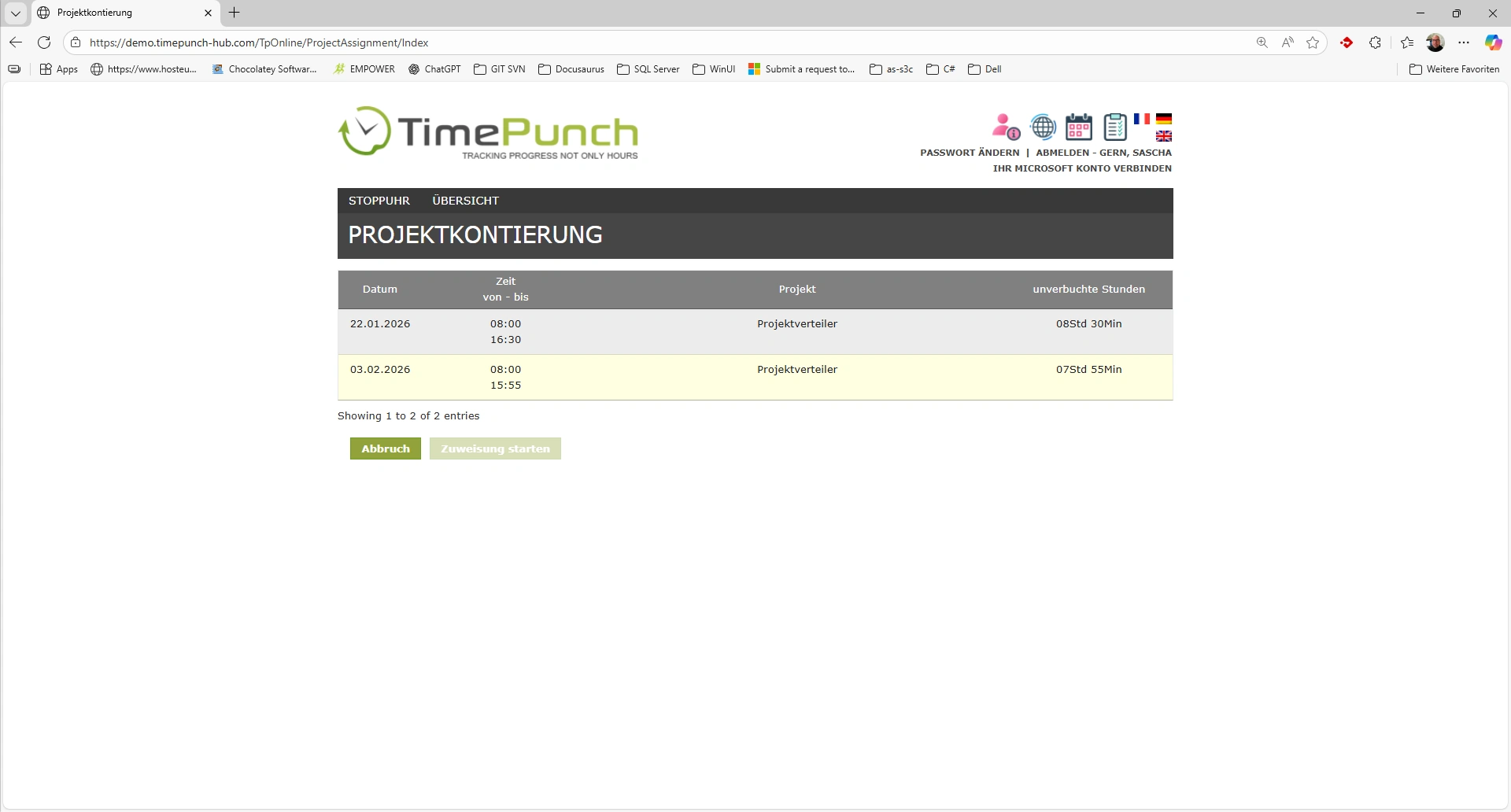
Task: Choose the UK flag for English
Action: point(1164,136)
